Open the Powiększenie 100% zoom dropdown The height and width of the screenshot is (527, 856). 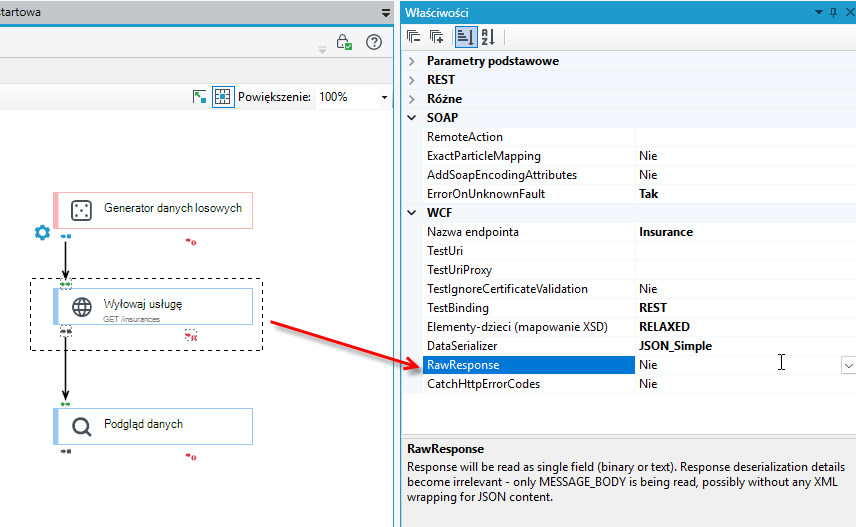(x=384, y=97)
